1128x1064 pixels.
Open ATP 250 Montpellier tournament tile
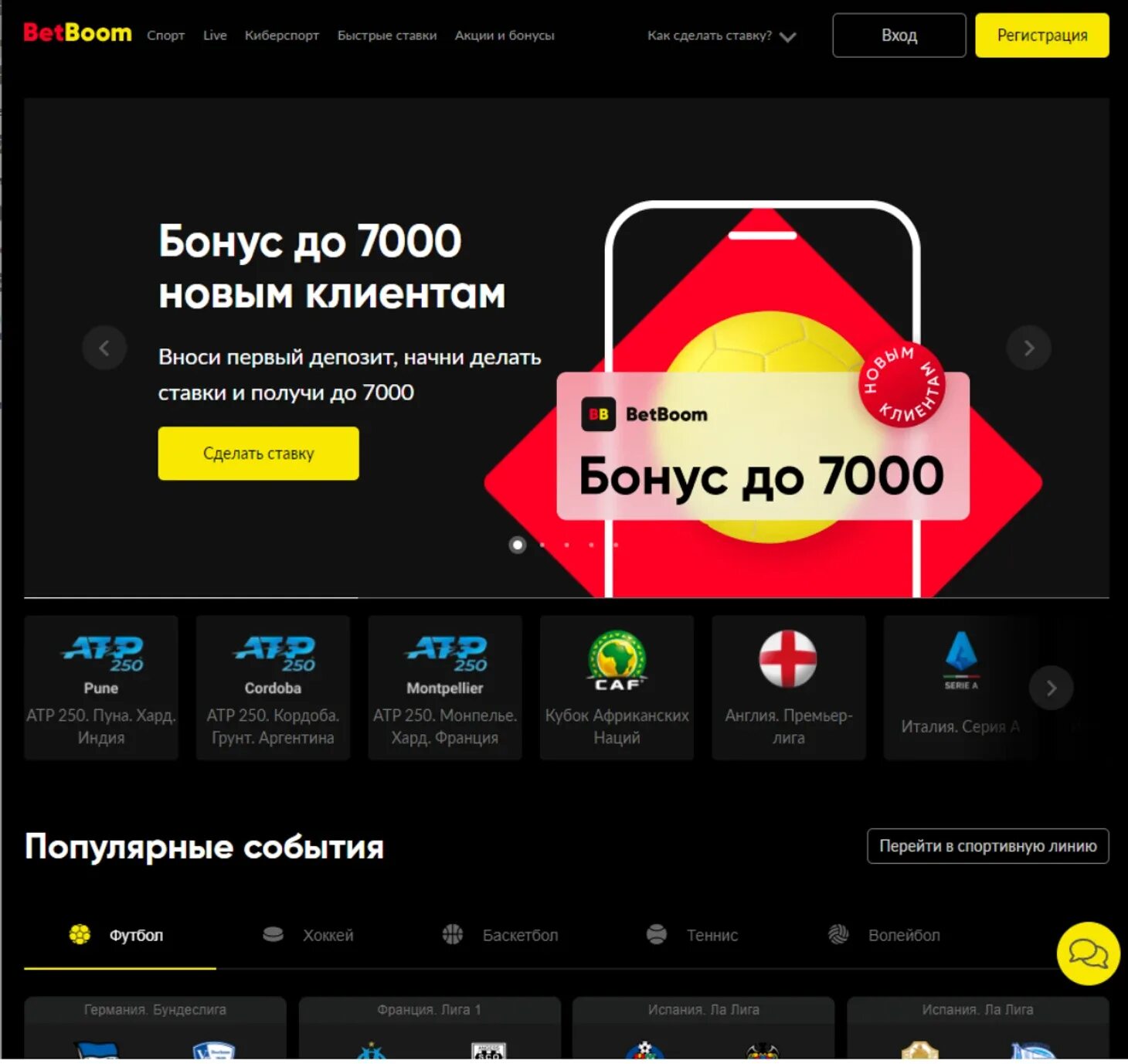pos(445,688)
